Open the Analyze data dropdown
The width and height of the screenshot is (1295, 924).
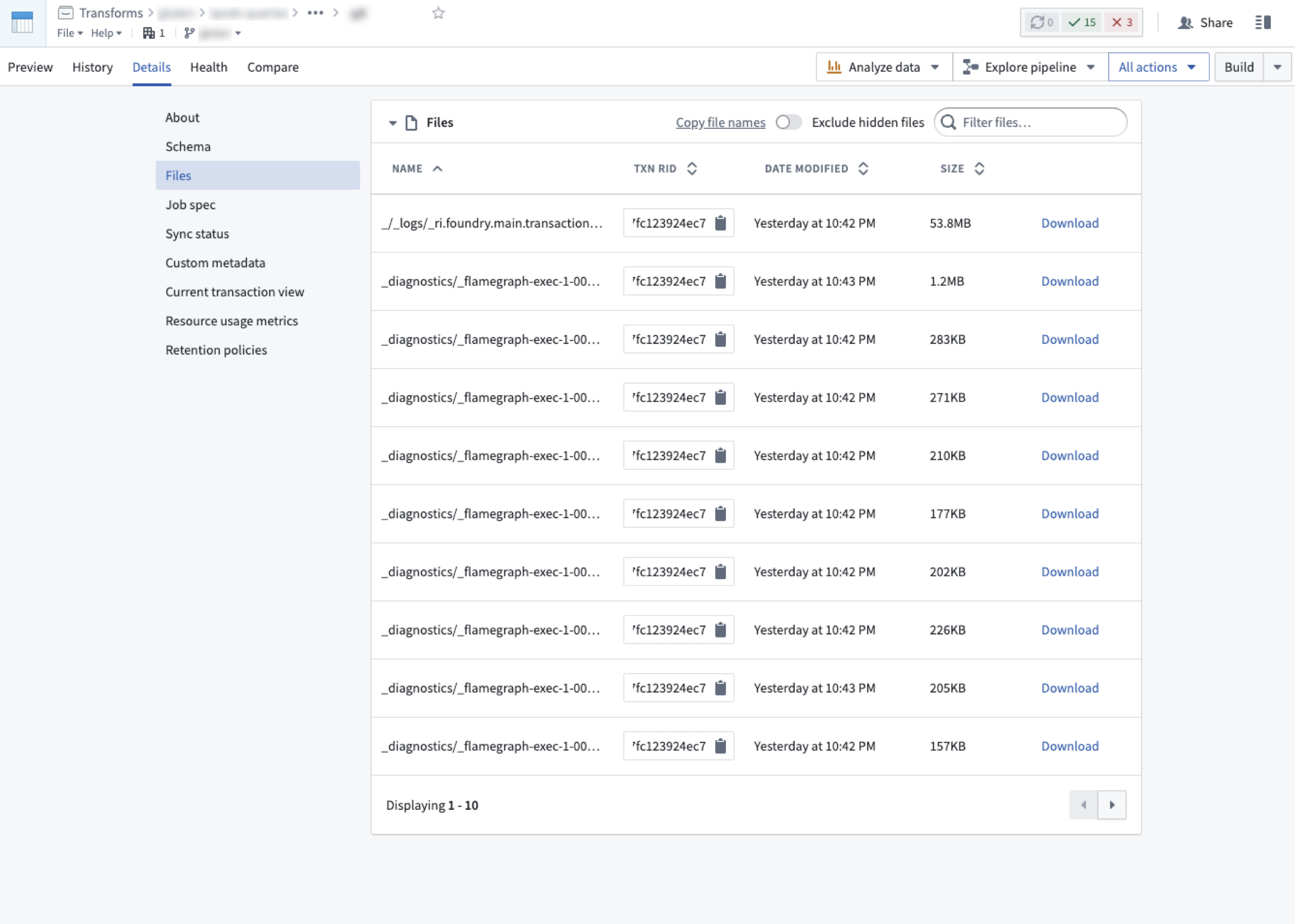pos(884,67)
